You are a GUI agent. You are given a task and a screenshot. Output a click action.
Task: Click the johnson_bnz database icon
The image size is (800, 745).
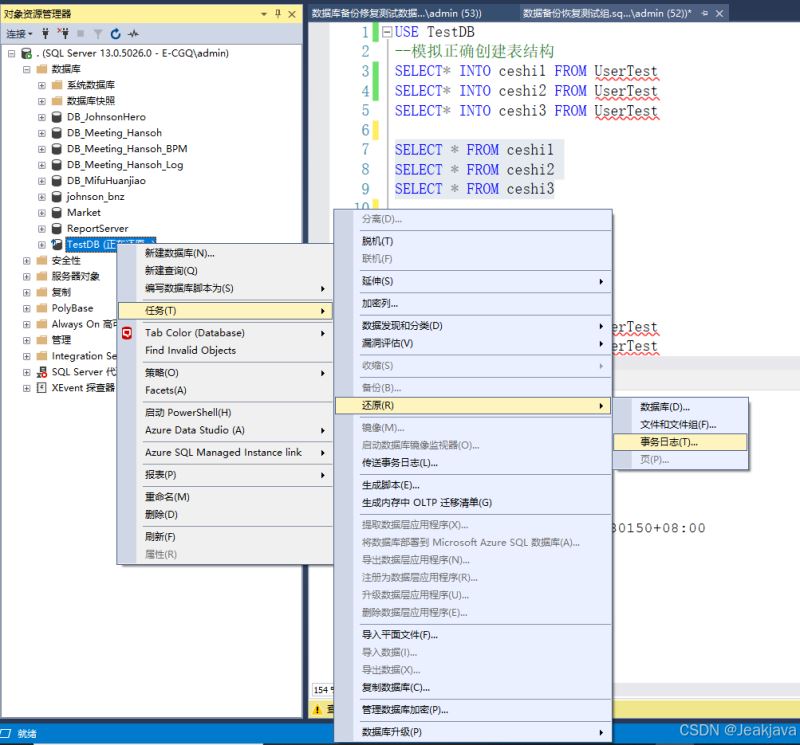pyautogui.click(x=57, y=196)
